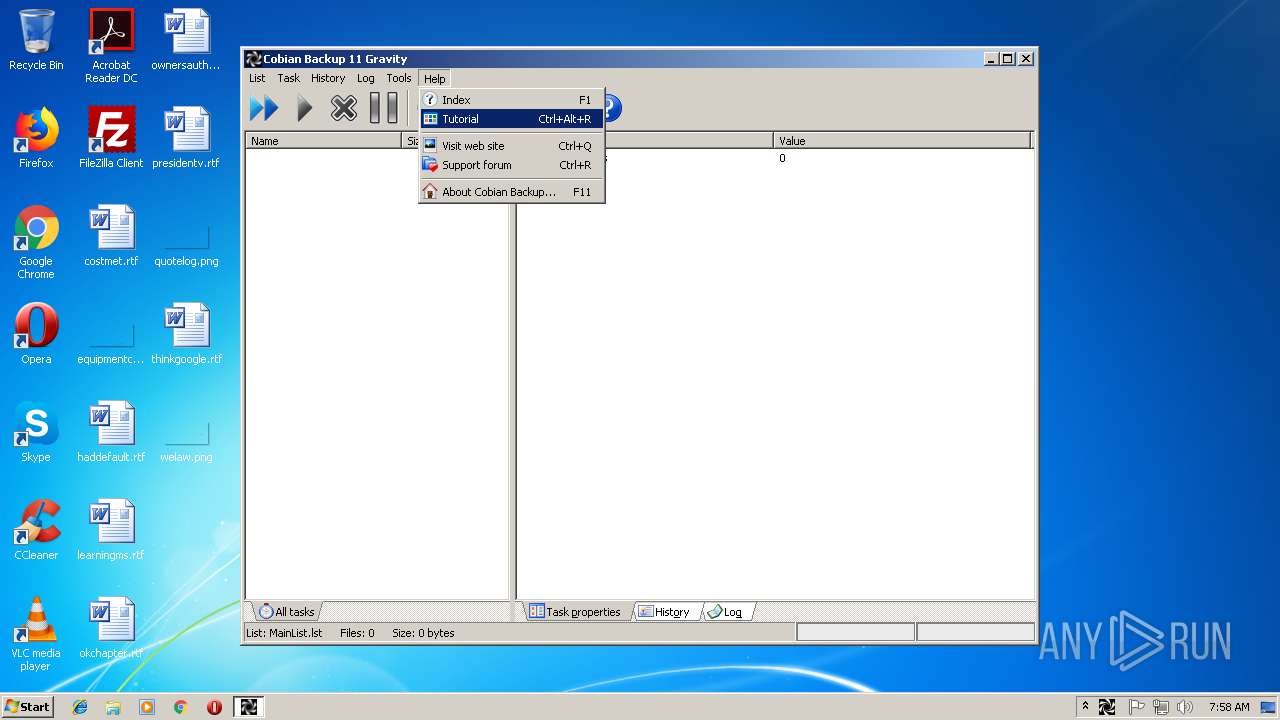Choose Visit web site menu entry

pos(511,146)
